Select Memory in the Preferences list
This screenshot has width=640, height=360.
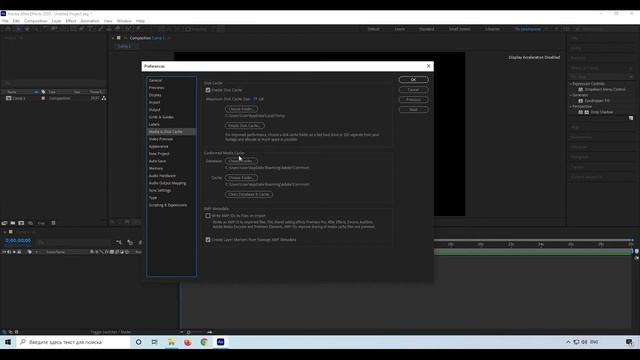click(x=156, y=169)
